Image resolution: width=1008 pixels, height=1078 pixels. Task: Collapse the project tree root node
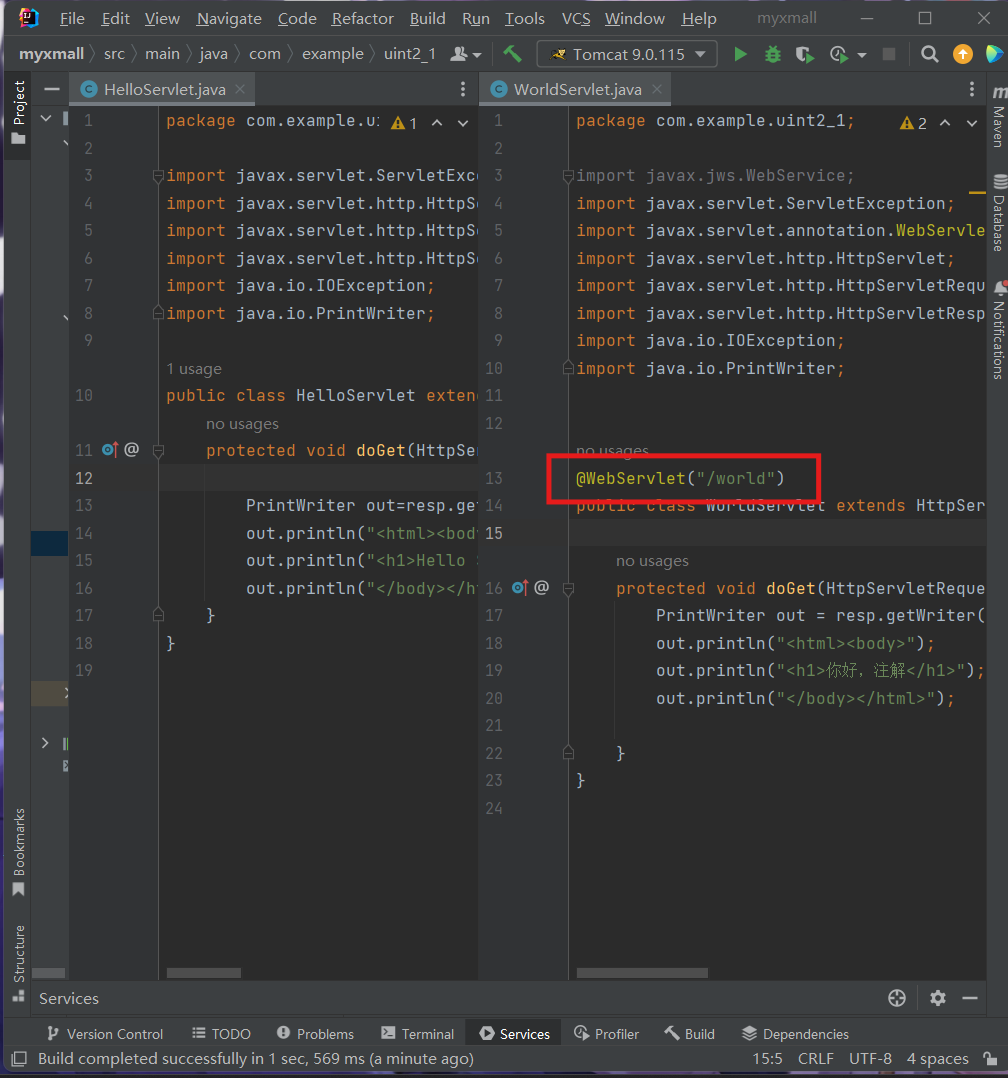[x=46, y=119]
